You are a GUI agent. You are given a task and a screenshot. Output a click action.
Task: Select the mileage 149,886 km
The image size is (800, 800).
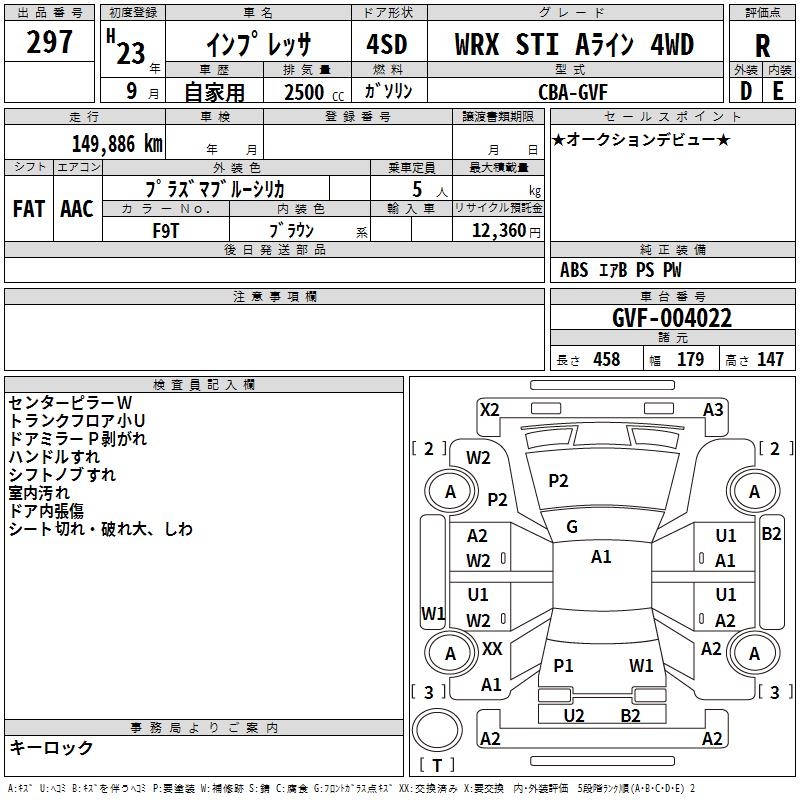click(x=117, y=144)
